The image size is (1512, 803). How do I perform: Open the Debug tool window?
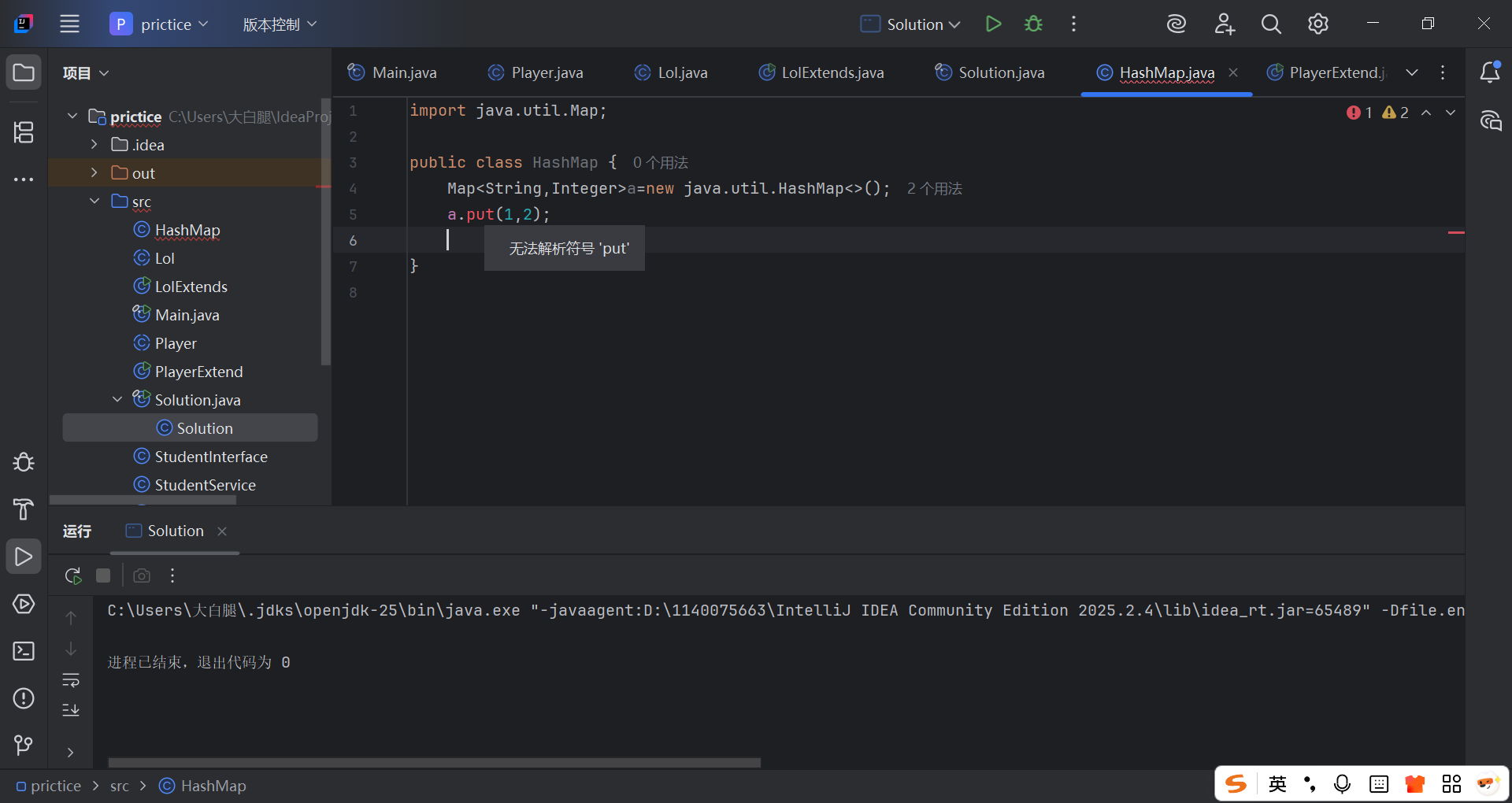pyautogui.click(x=24, y=461)
